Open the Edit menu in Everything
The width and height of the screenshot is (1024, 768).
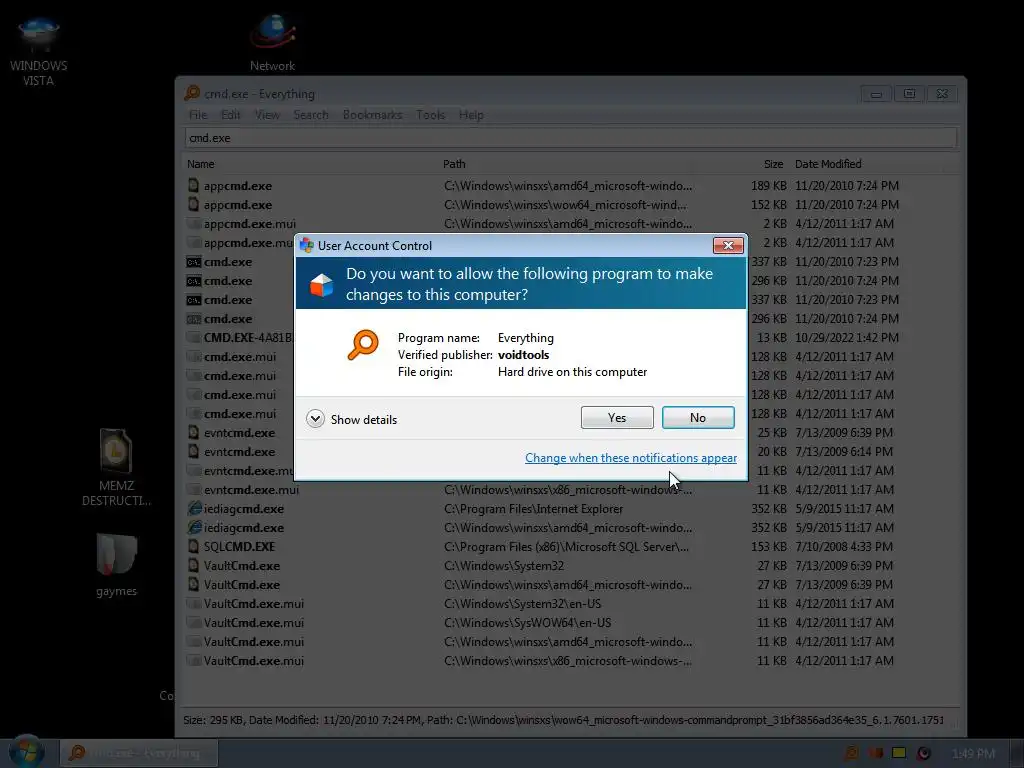point(231,115)
